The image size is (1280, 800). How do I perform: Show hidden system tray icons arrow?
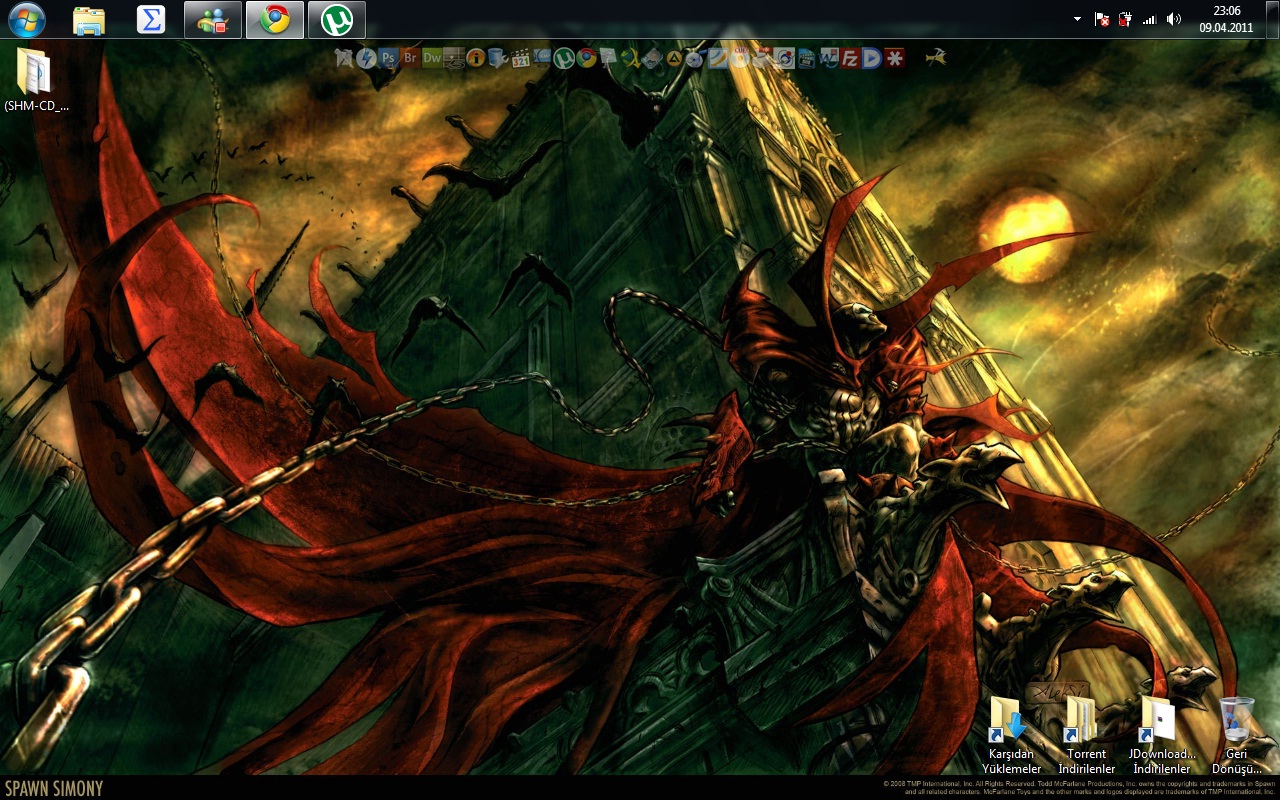[1077, 20]
